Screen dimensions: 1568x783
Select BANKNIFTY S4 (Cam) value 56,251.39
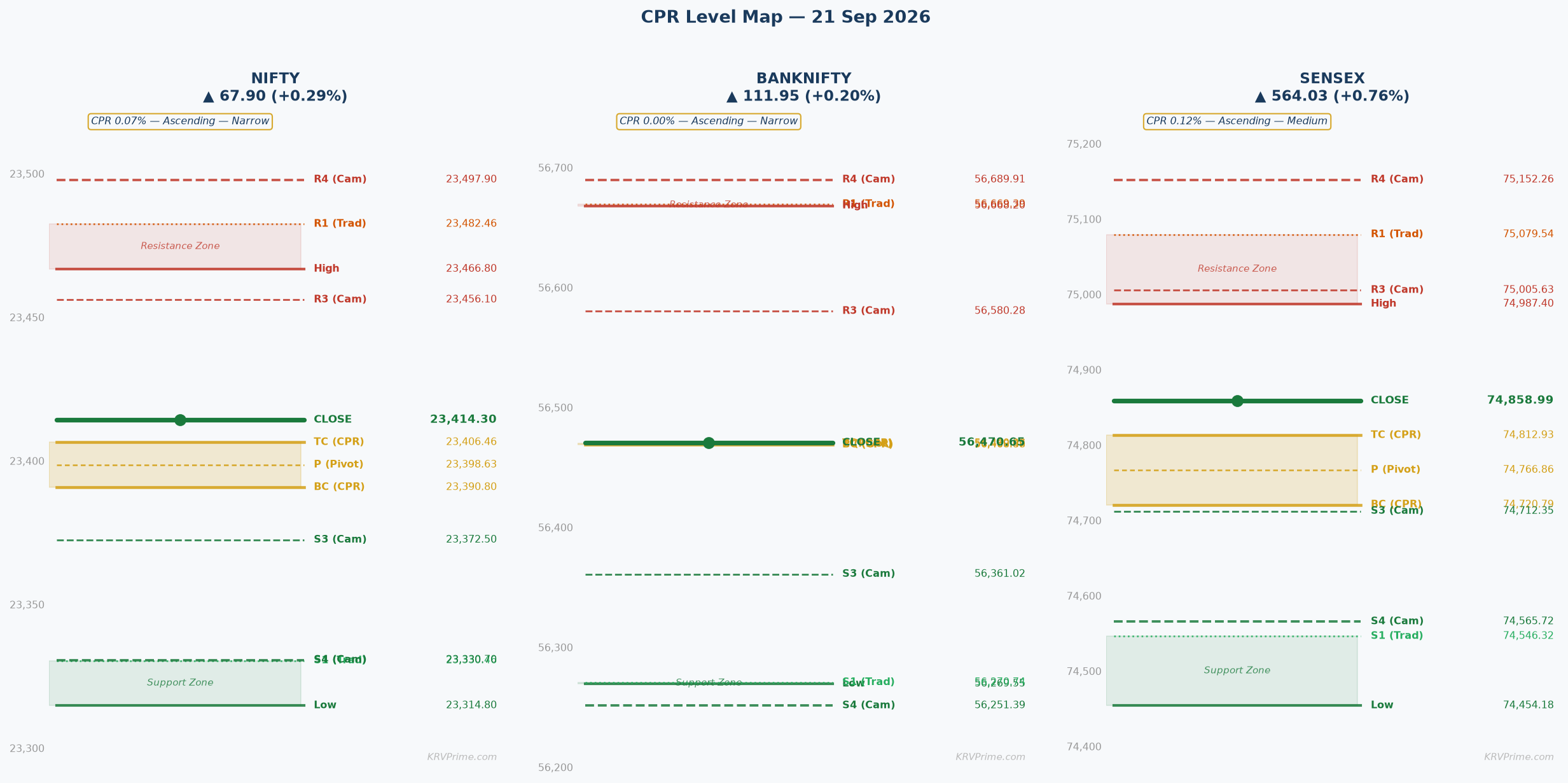1000,705
